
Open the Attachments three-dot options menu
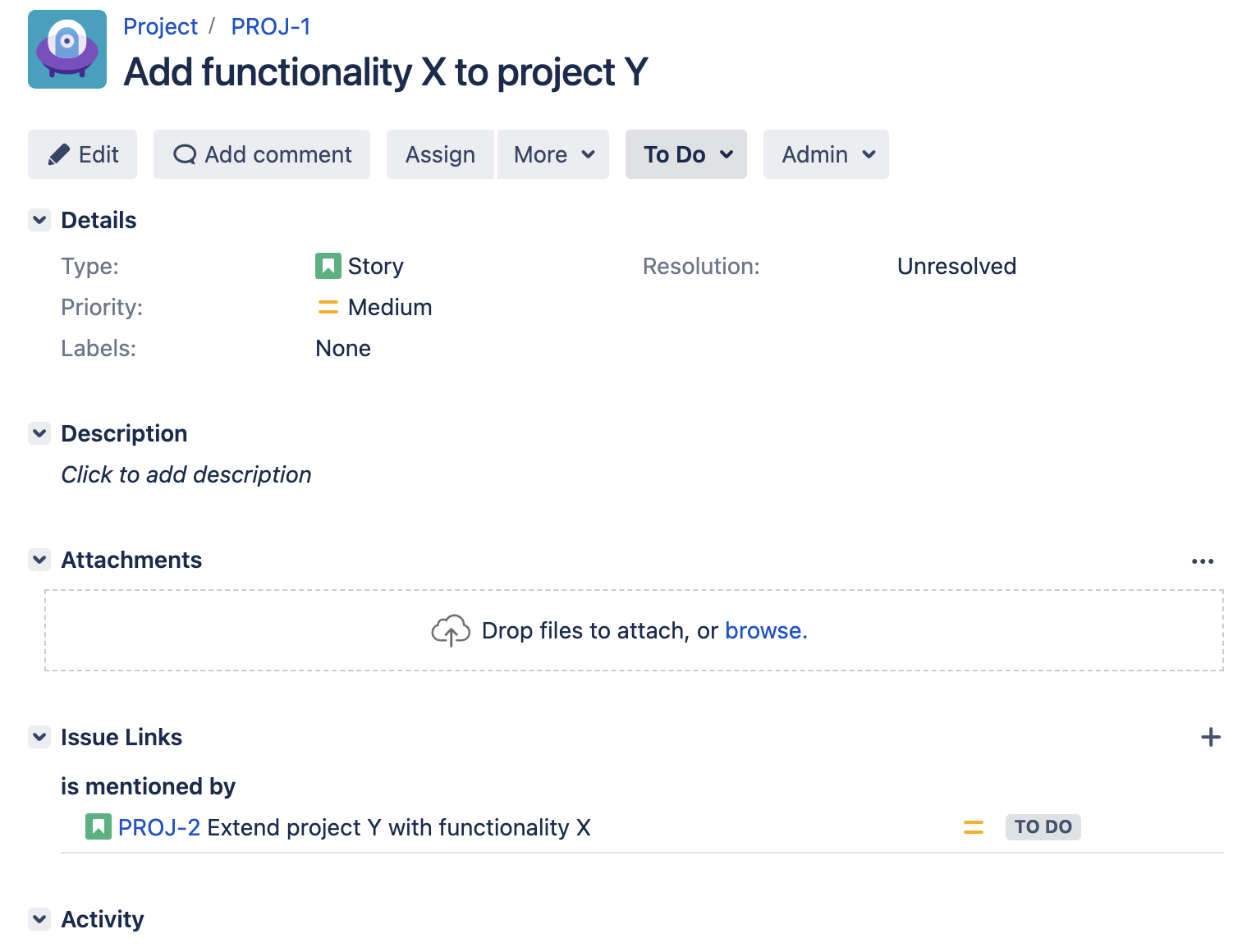tap(1202, 561)
